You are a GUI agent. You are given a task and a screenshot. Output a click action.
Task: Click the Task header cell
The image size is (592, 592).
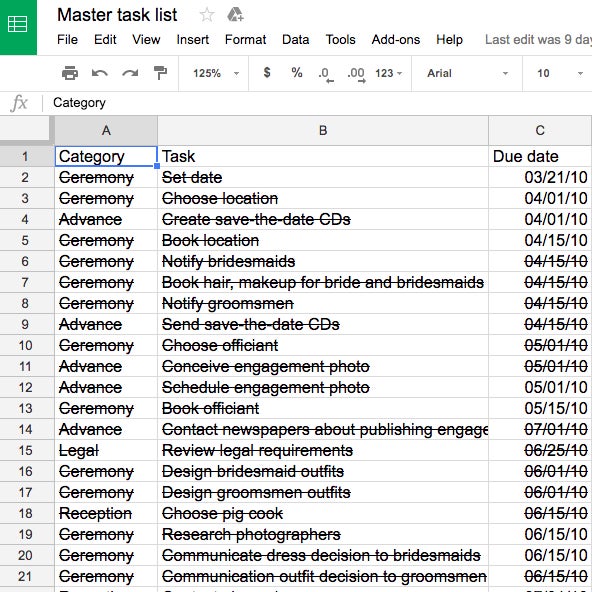323,156
